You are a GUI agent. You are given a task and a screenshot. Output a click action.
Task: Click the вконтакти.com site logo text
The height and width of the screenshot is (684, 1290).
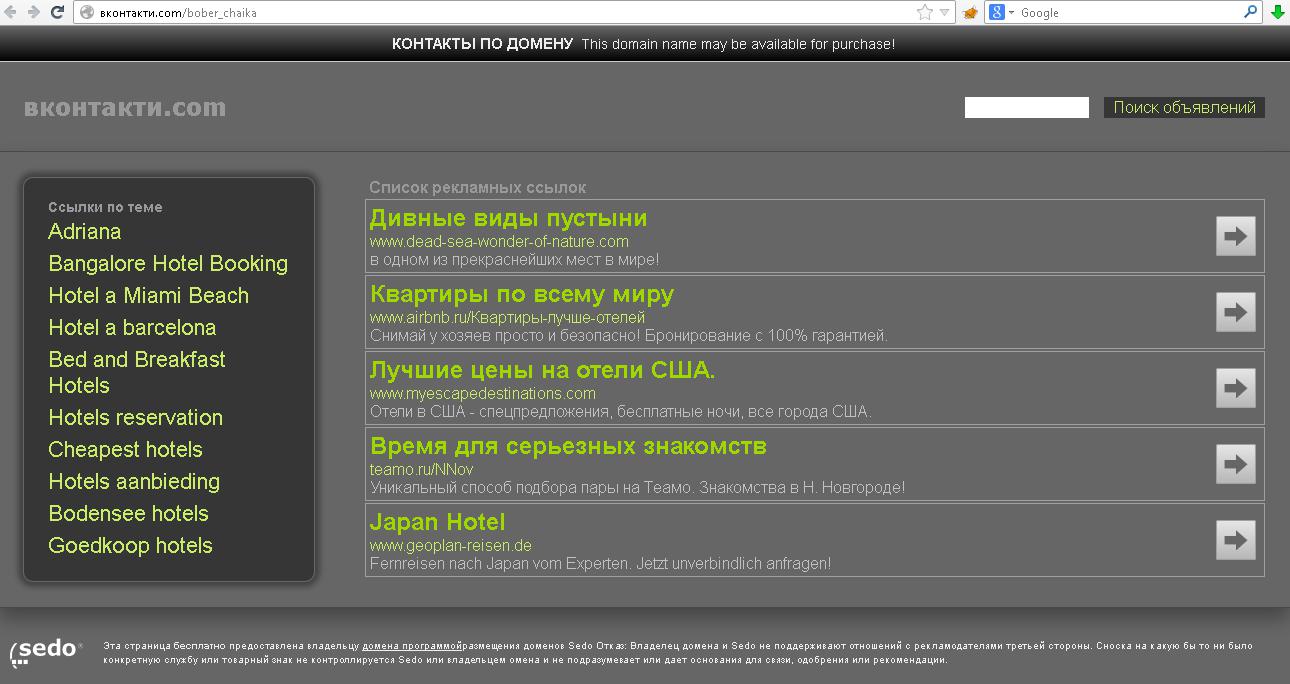click(125, 107)
